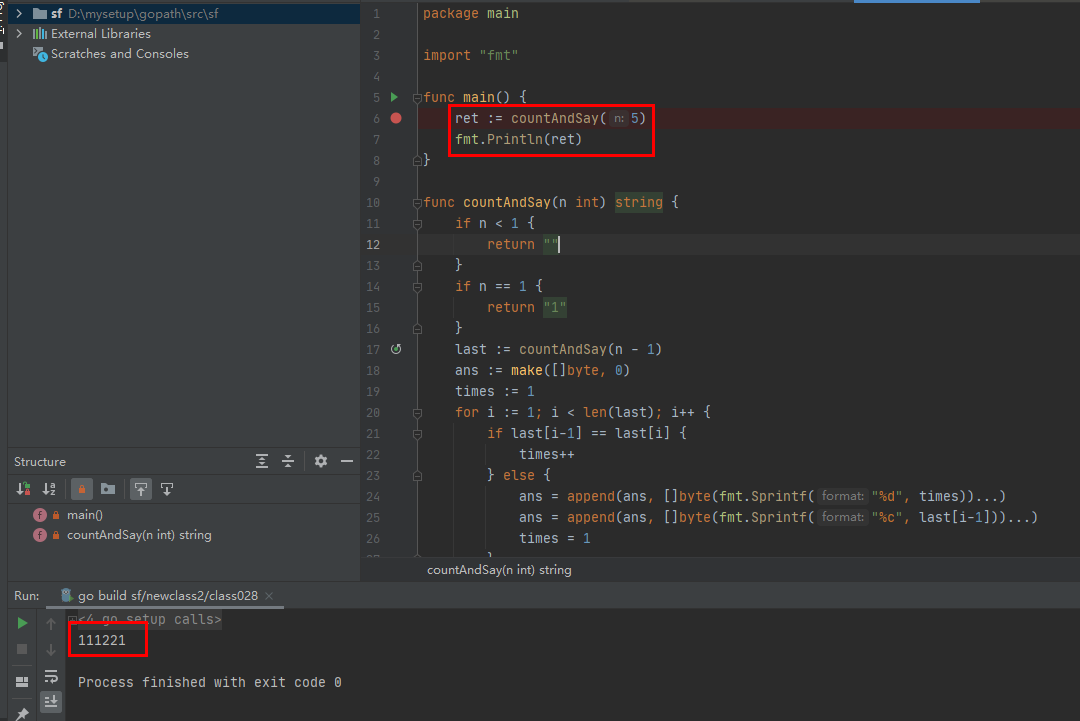The width and height of the screenshot is (1080, 721).
Task: Close the go build run tab
Action: [269, 596]
